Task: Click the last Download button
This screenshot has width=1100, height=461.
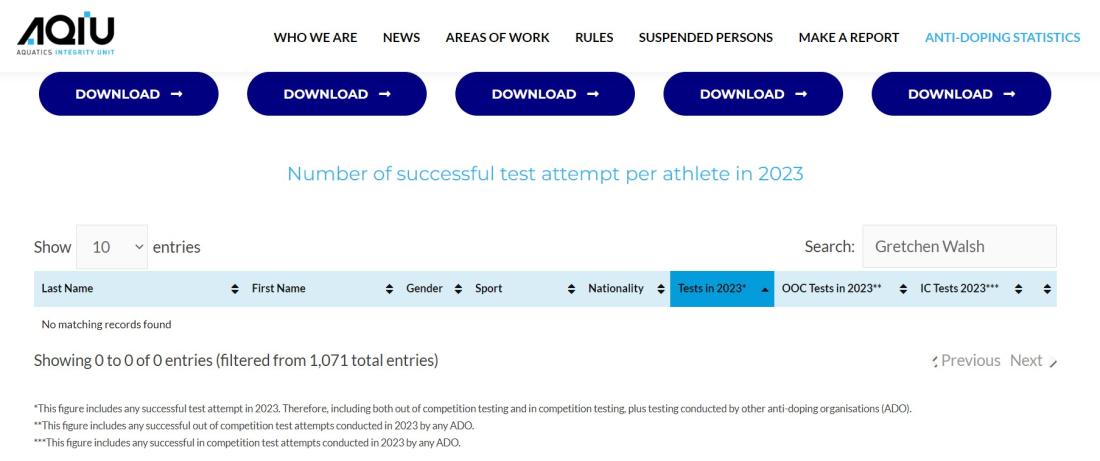Action: pos(961,94)
